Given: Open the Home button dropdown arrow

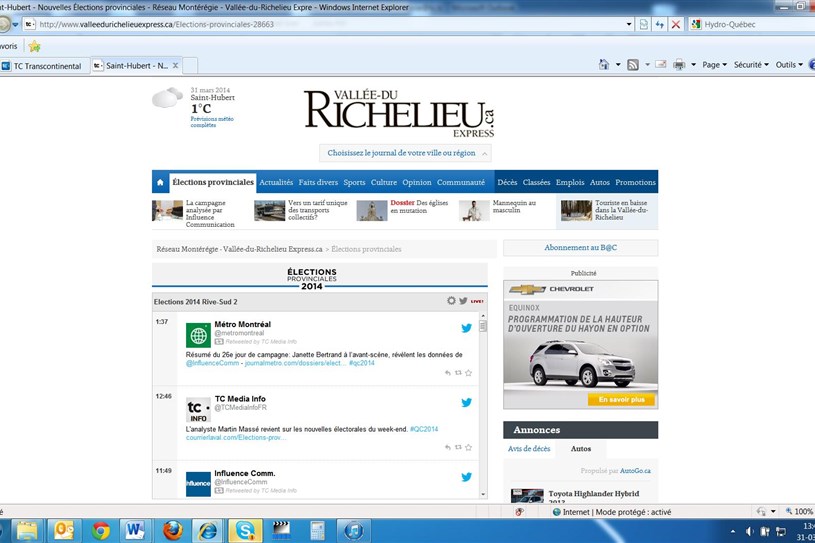Looking at the screenshot, I should pyautogui.click(x=618, y=65).
